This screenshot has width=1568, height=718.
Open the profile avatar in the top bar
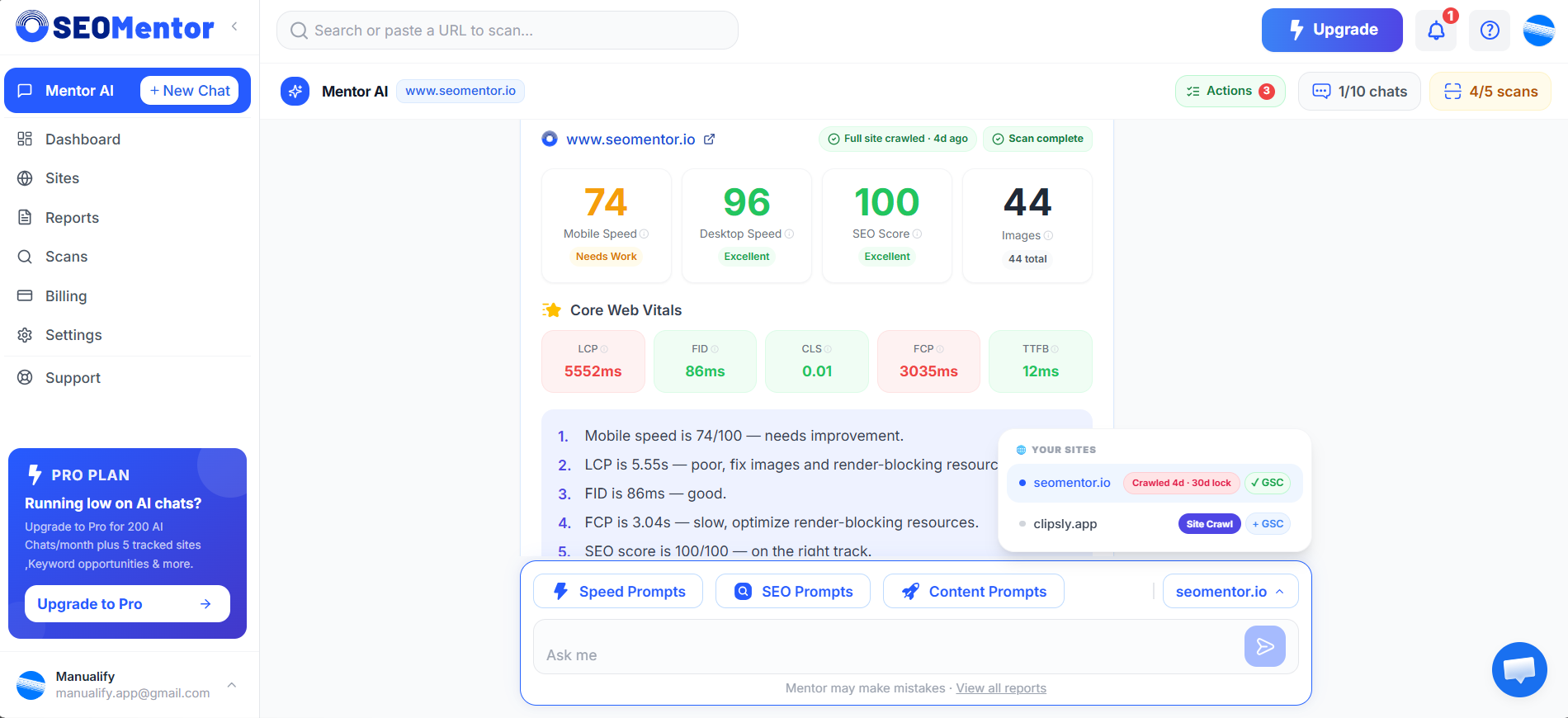click(1538, 31)
